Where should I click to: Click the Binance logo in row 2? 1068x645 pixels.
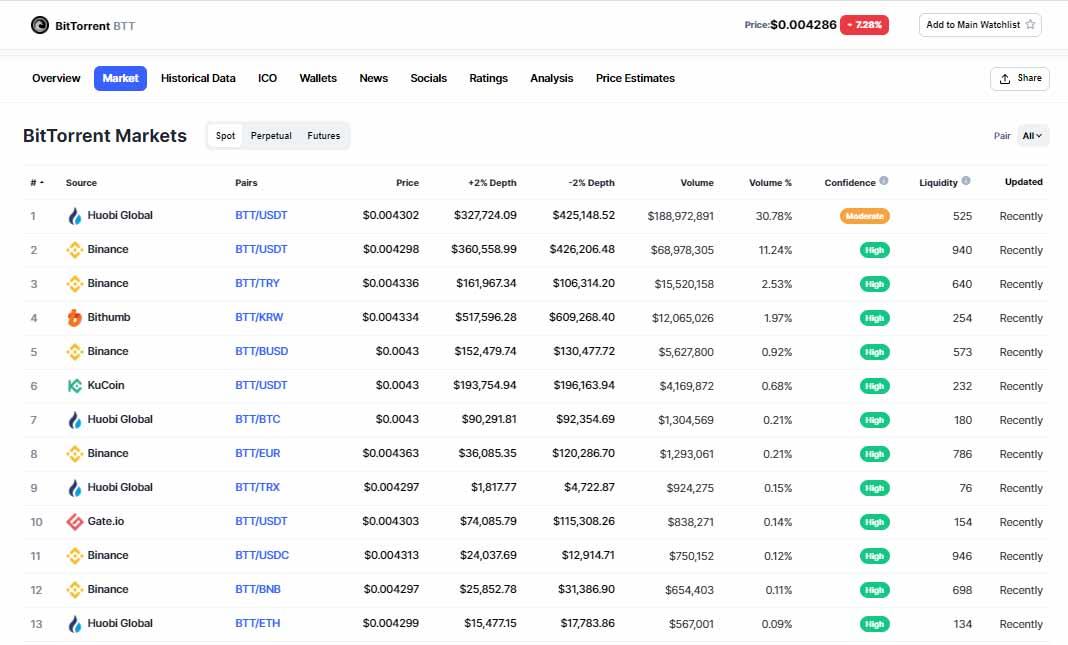75,250
